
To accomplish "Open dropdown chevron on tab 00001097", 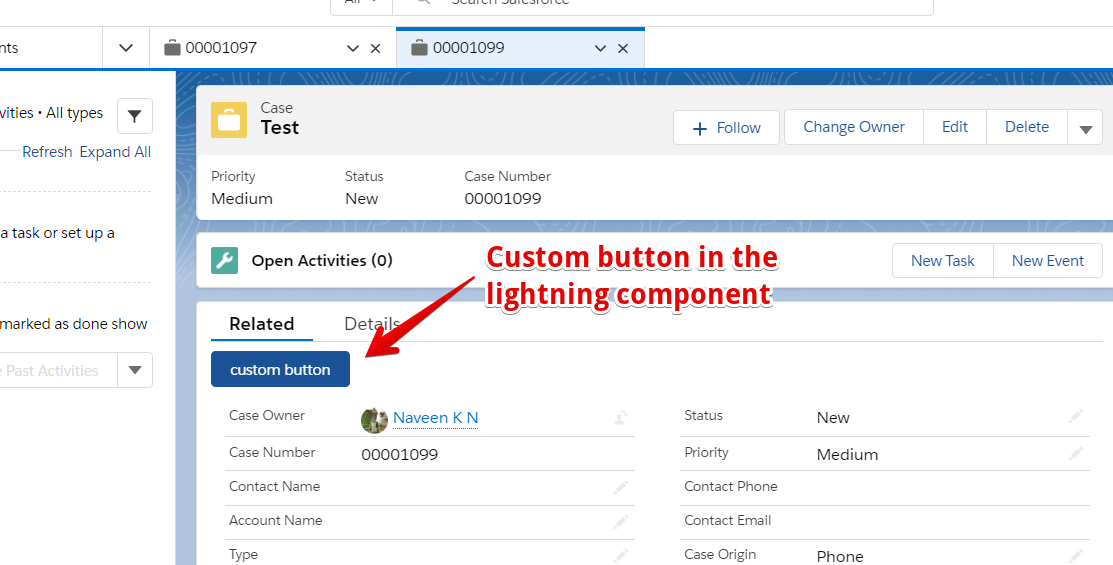I will pyautogui.click(x=352, y=48).
